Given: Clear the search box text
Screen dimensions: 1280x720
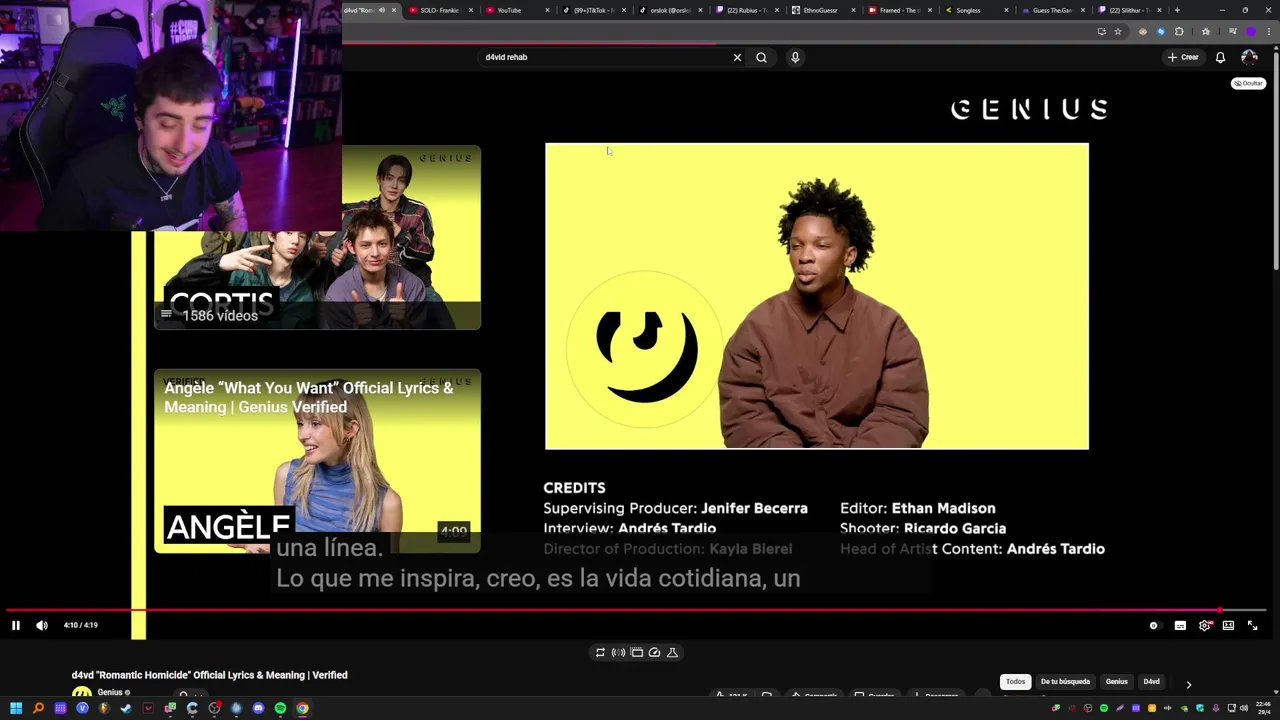Looking at the screenshot, I should tap(737, 57).
